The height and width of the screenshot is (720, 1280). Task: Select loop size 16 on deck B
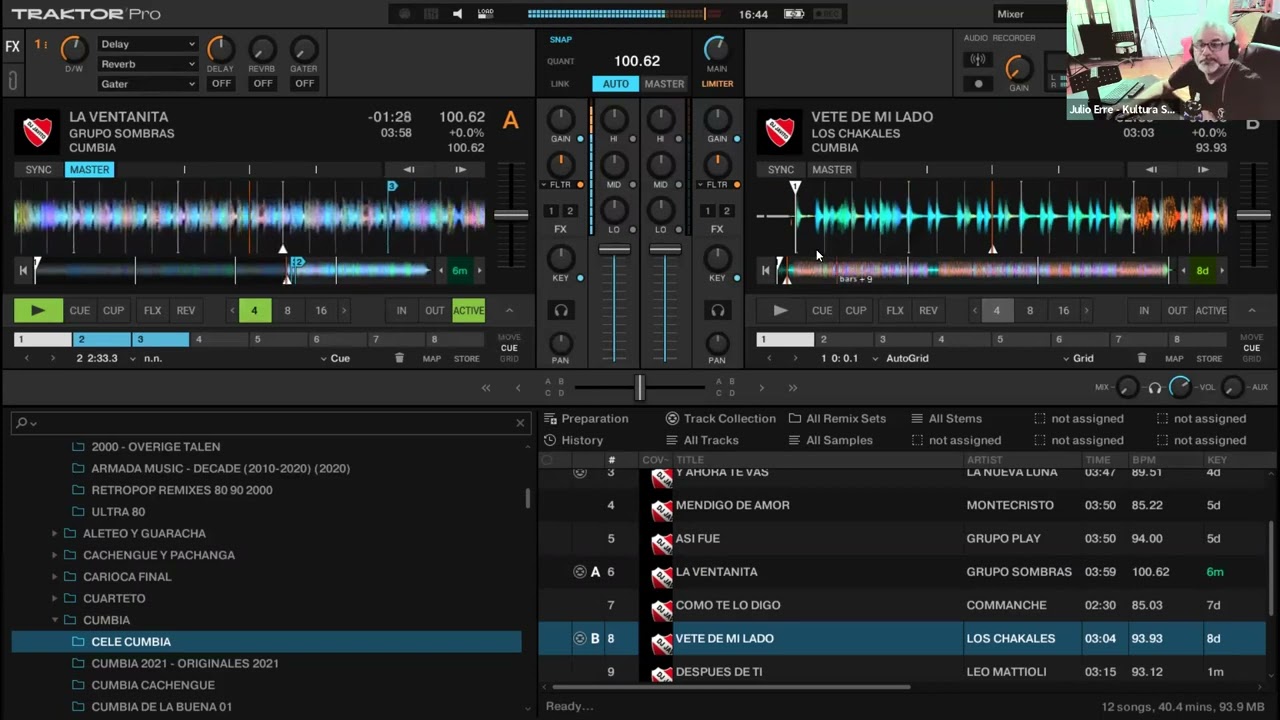pos(1063,311)
